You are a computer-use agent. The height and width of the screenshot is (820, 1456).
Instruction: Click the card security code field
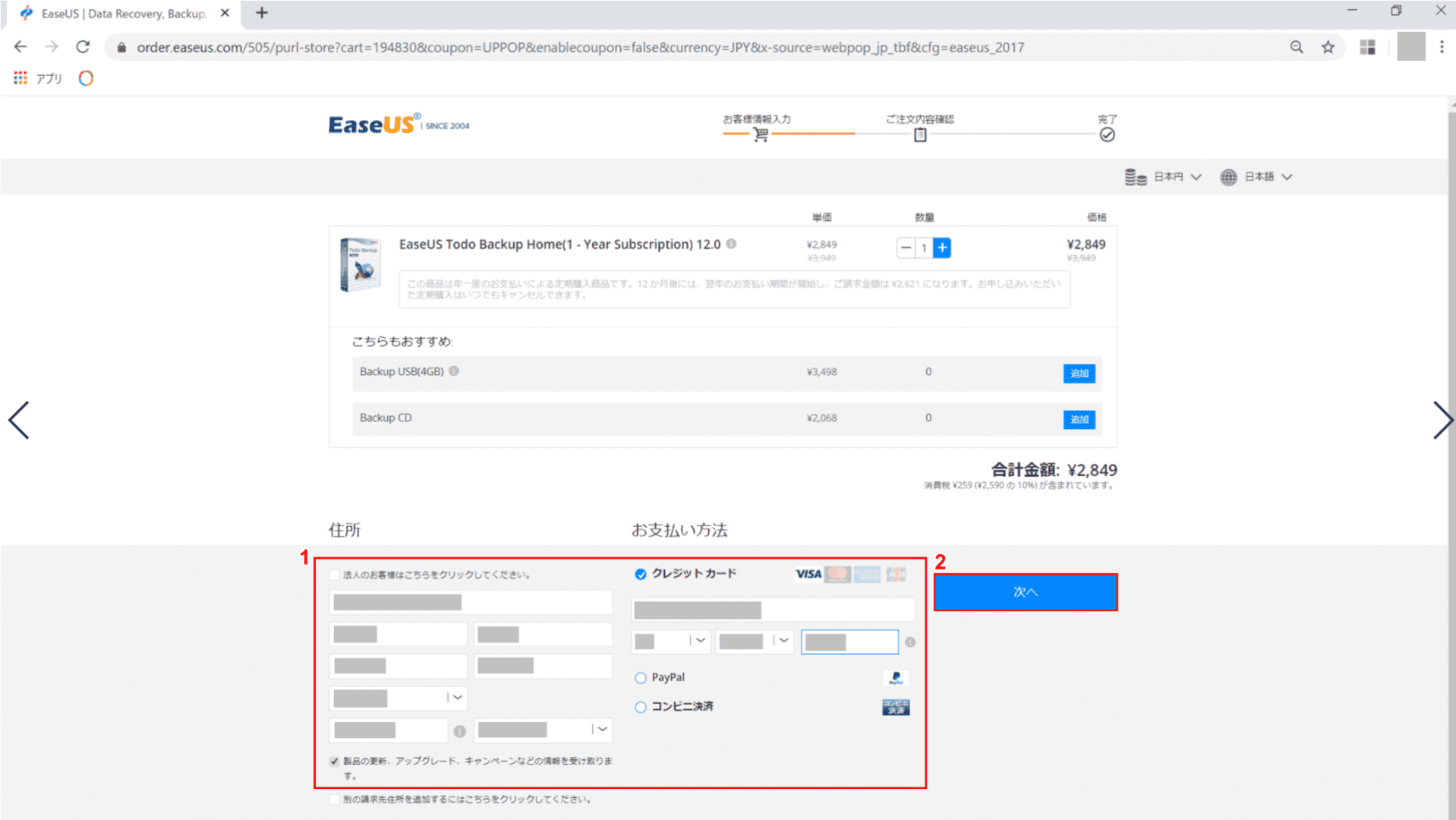pos(849,642)
